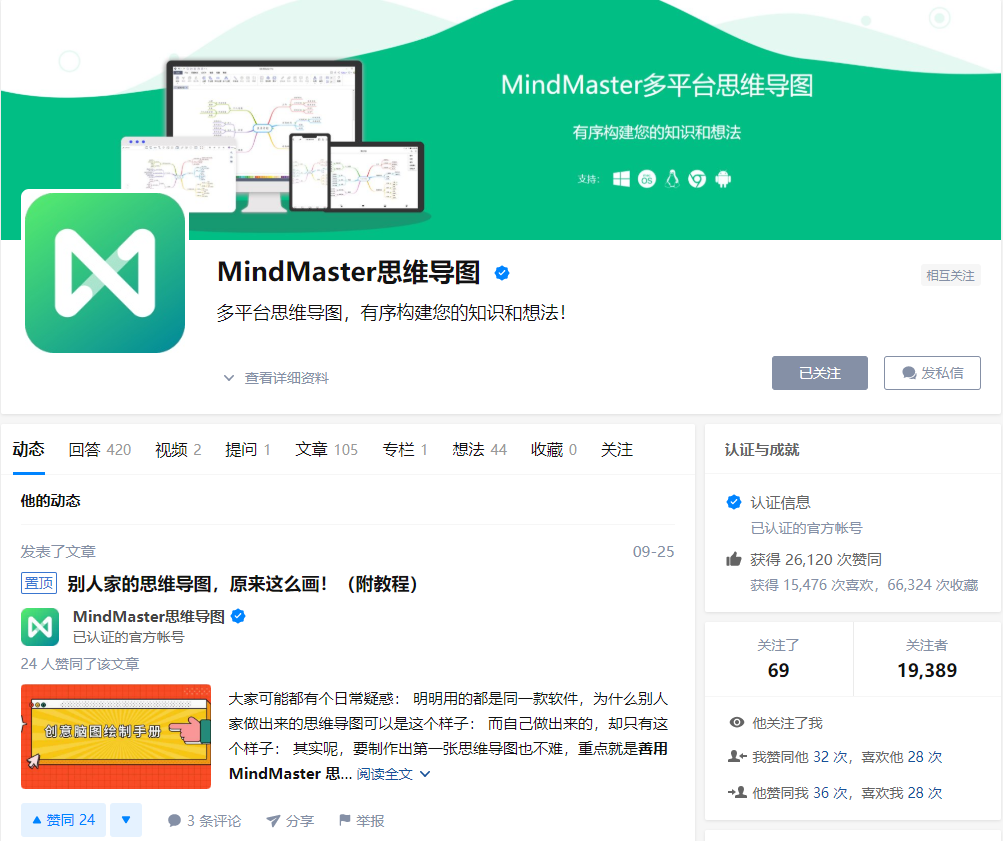Switch to the 回答 420 tab
This screenshot has width=1003, height=841.
(x=100, y=450)
